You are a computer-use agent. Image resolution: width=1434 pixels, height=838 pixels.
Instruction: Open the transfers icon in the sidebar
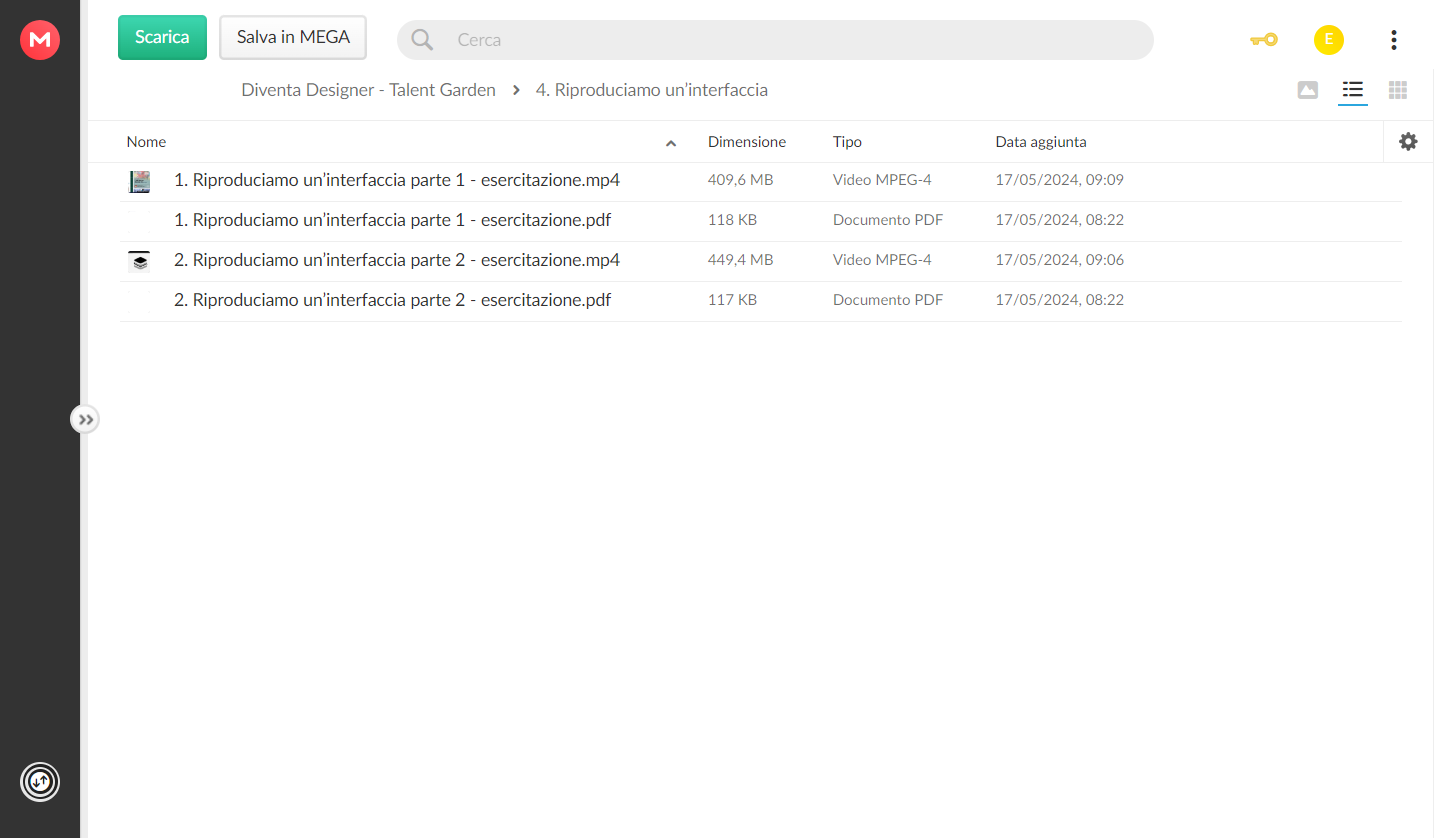point(40,782)
